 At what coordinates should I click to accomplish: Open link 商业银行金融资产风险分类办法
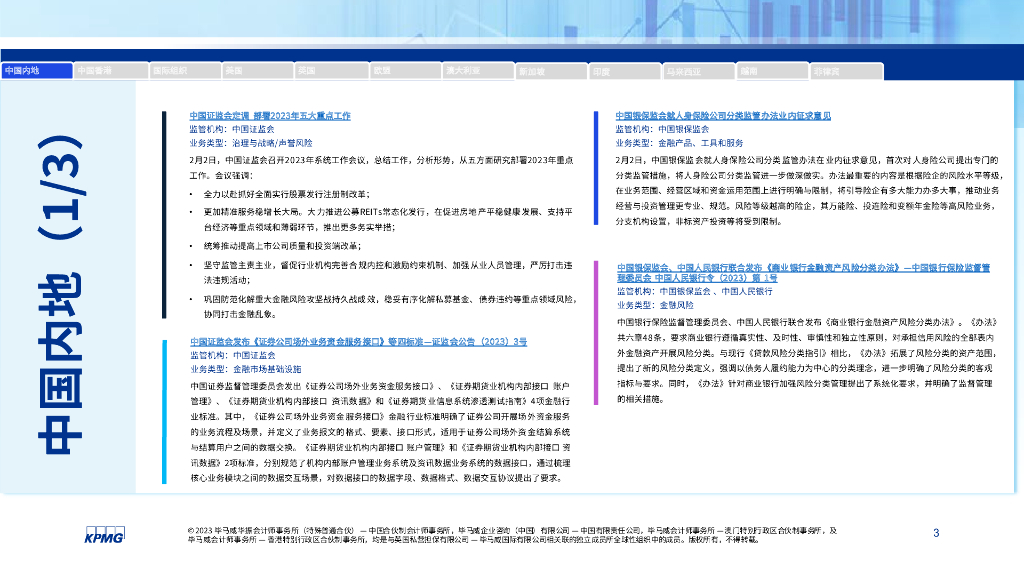click(x=803, y=273)
